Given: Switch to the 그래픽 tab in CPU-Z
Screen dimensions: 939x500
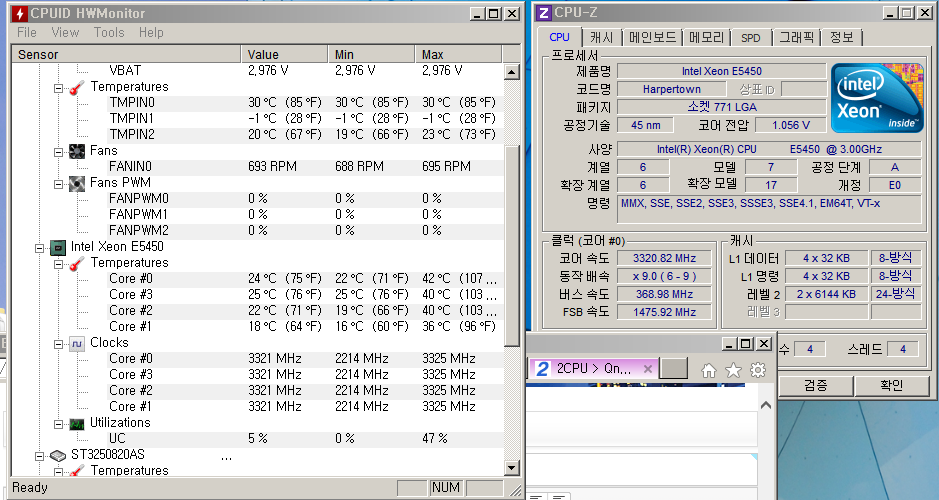Looking at the screenshot, I should point(796,37).
